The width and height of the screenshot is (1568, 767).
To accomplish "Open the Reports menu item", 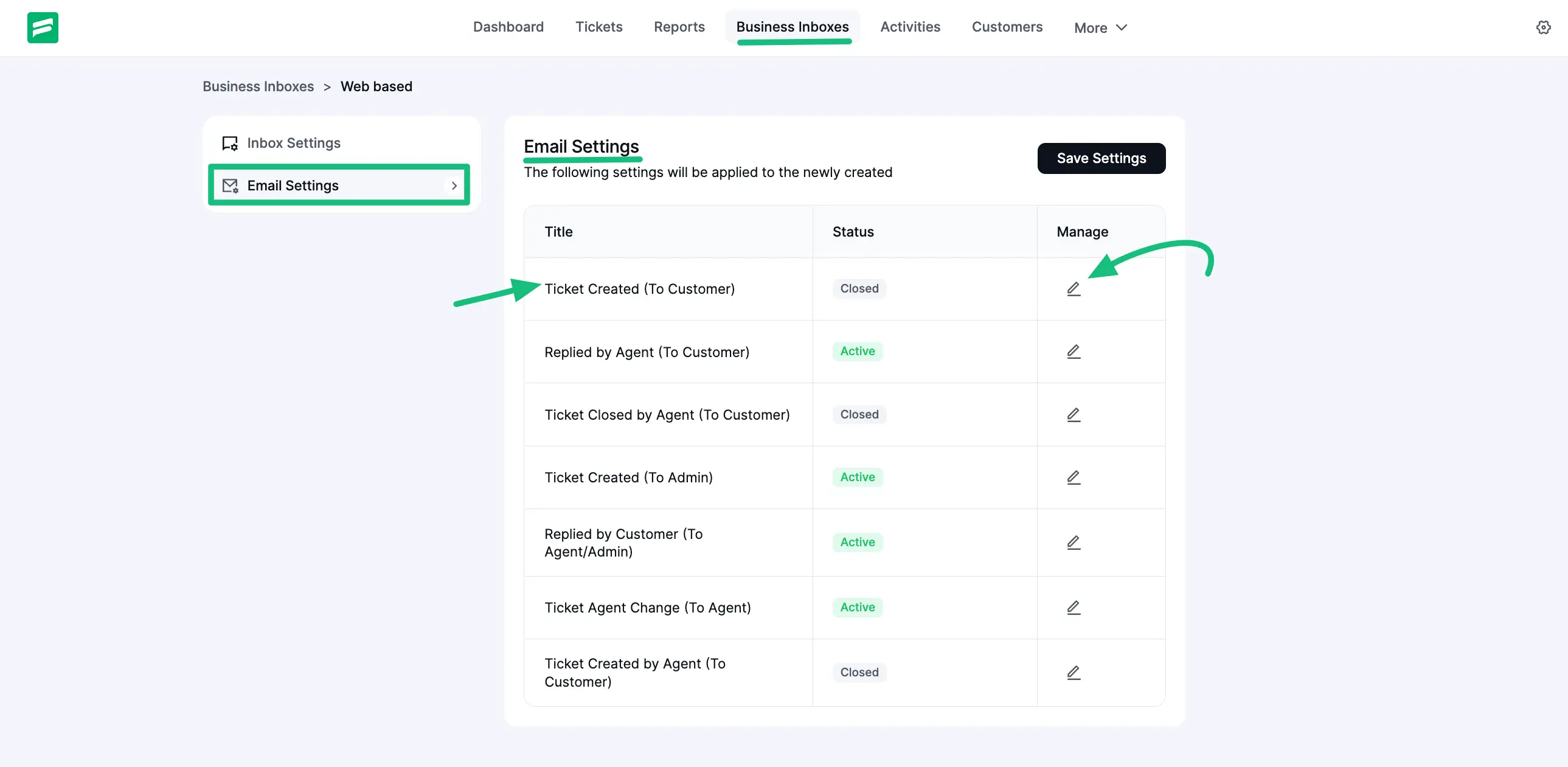I will pyautogui.click(x=679, y=27).
